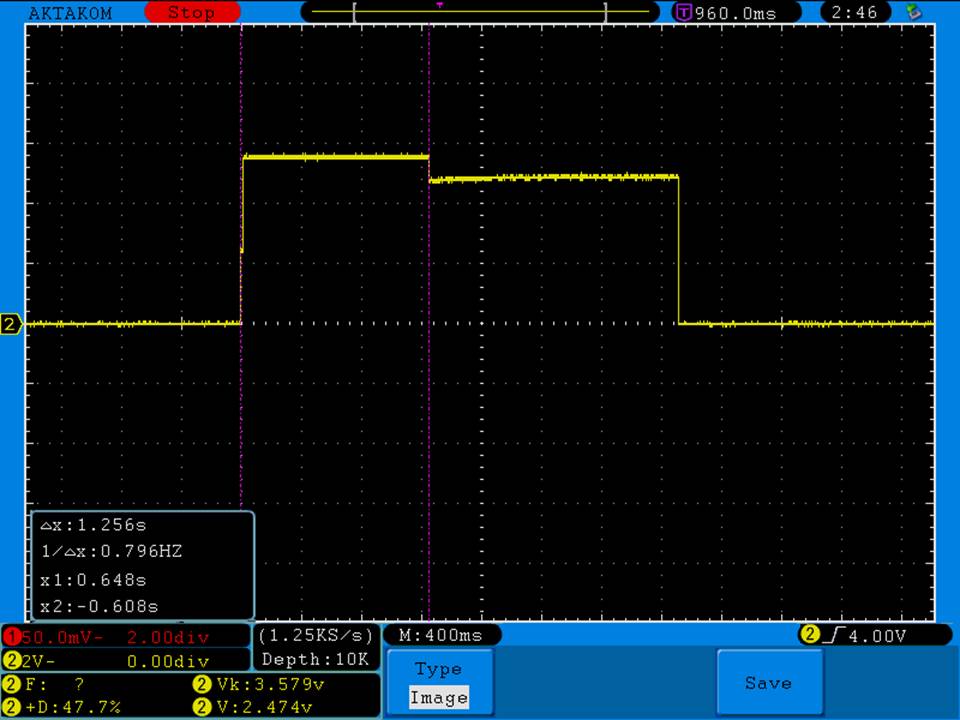Click the △x:1.256s cursor readout

pos(96,525)
